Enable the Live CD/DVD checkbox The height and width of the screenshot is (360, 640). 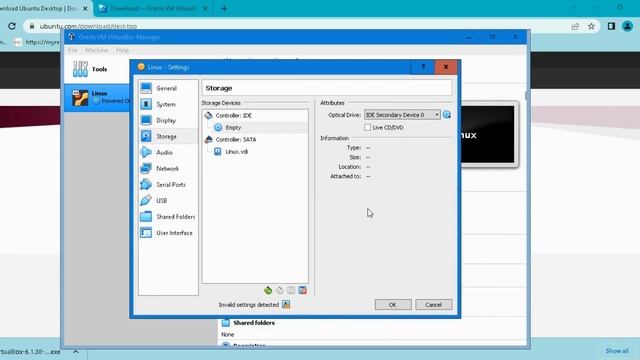(367, 127)
